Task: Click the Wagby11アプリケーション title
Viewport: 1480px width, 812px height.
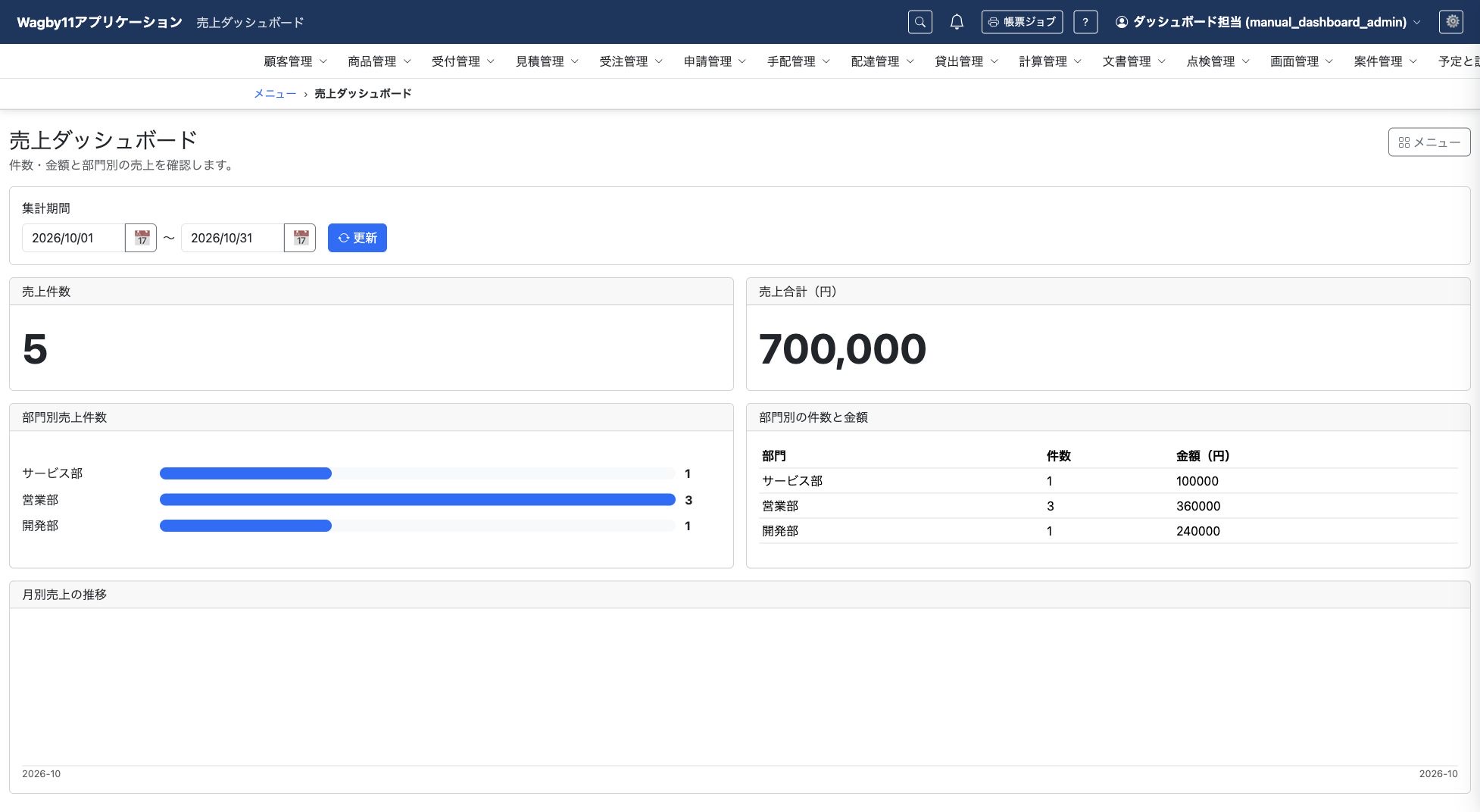Action: click(99, 23)
